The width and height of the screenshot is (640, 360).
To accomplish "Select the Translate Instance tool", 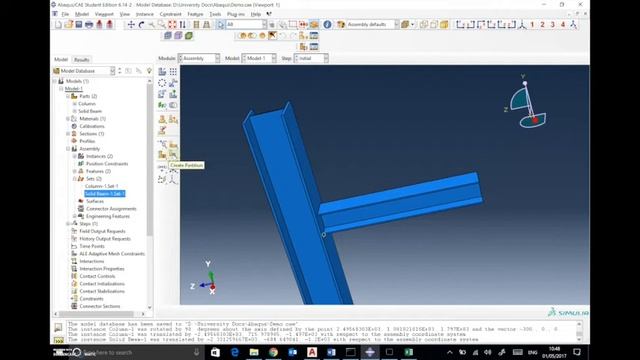I will click(173, 83).
